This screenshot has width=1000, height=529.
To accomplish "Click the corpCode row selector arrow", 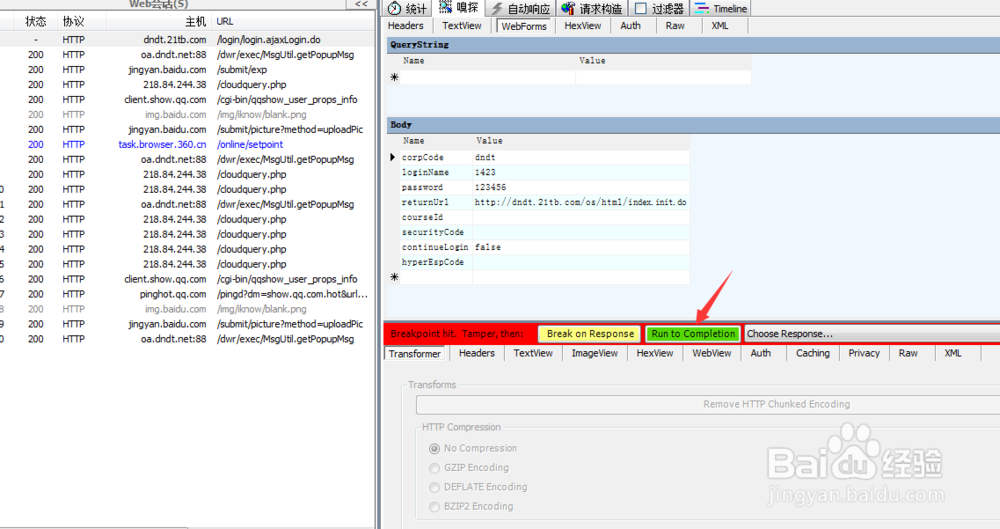I will (x=393, y=157).
